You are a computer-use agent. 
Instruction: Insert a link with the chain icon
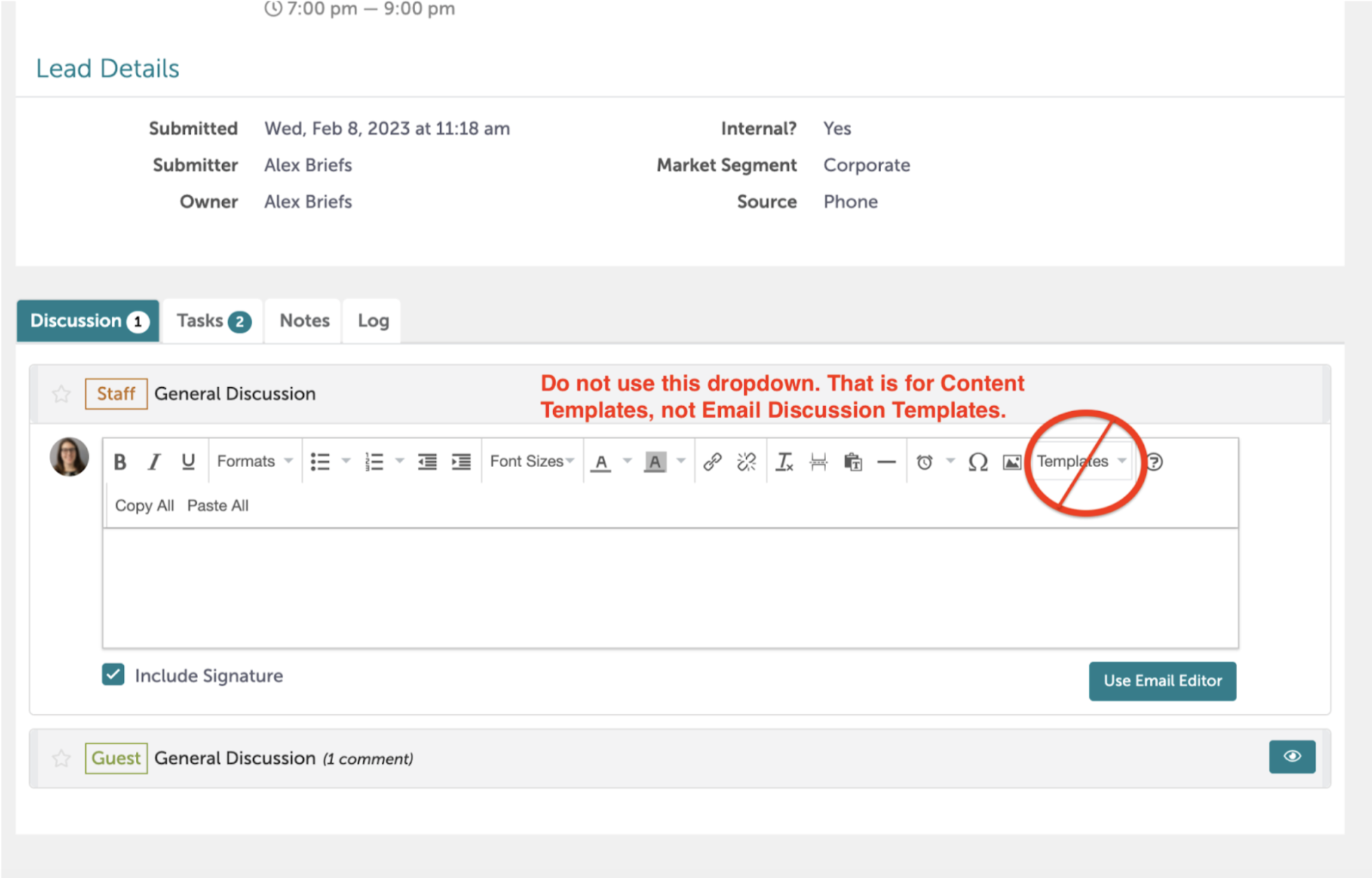point(712,462)
